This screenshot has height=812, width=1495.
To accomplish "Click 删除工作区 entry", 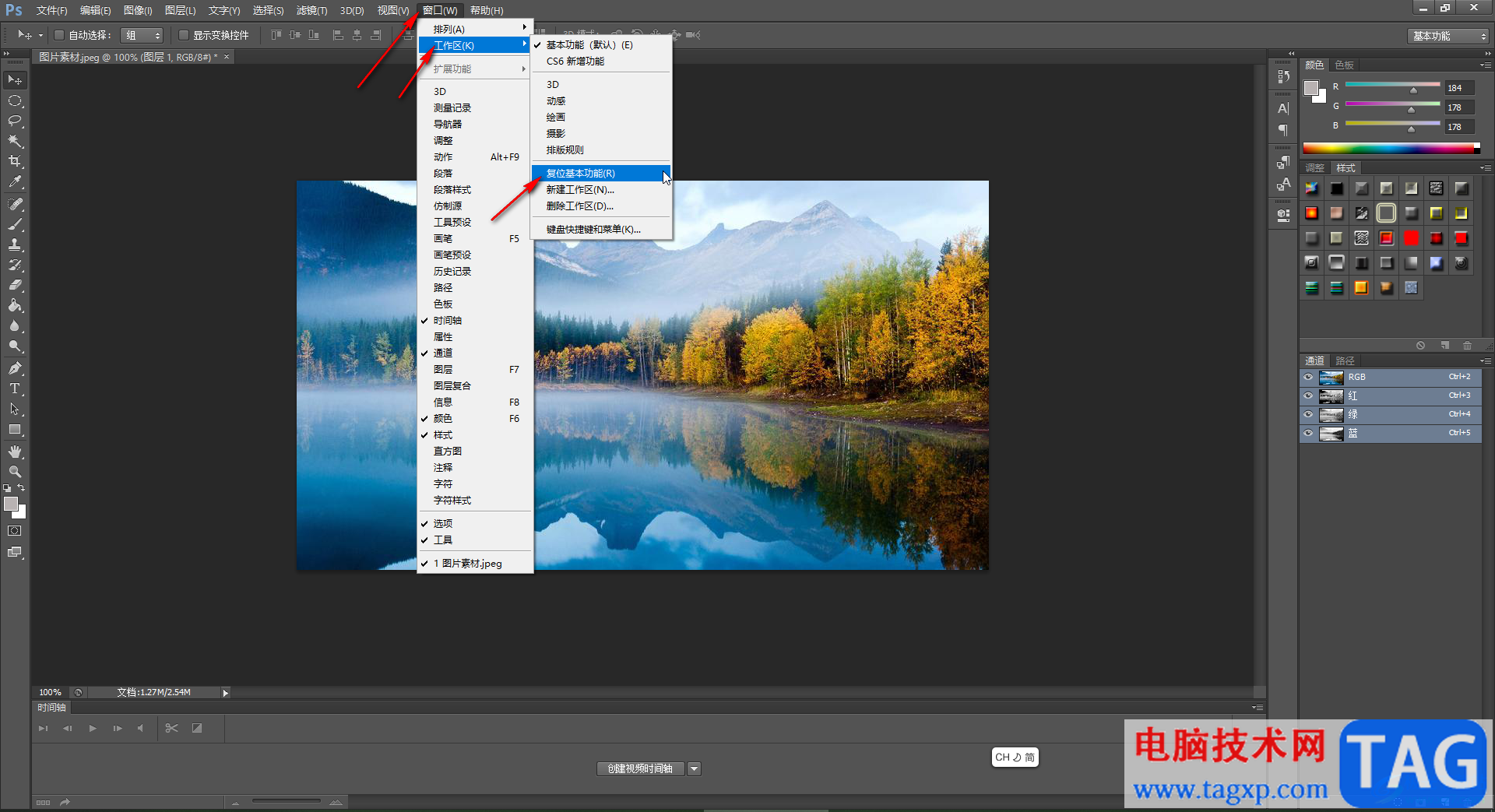I will pos(600,206).
